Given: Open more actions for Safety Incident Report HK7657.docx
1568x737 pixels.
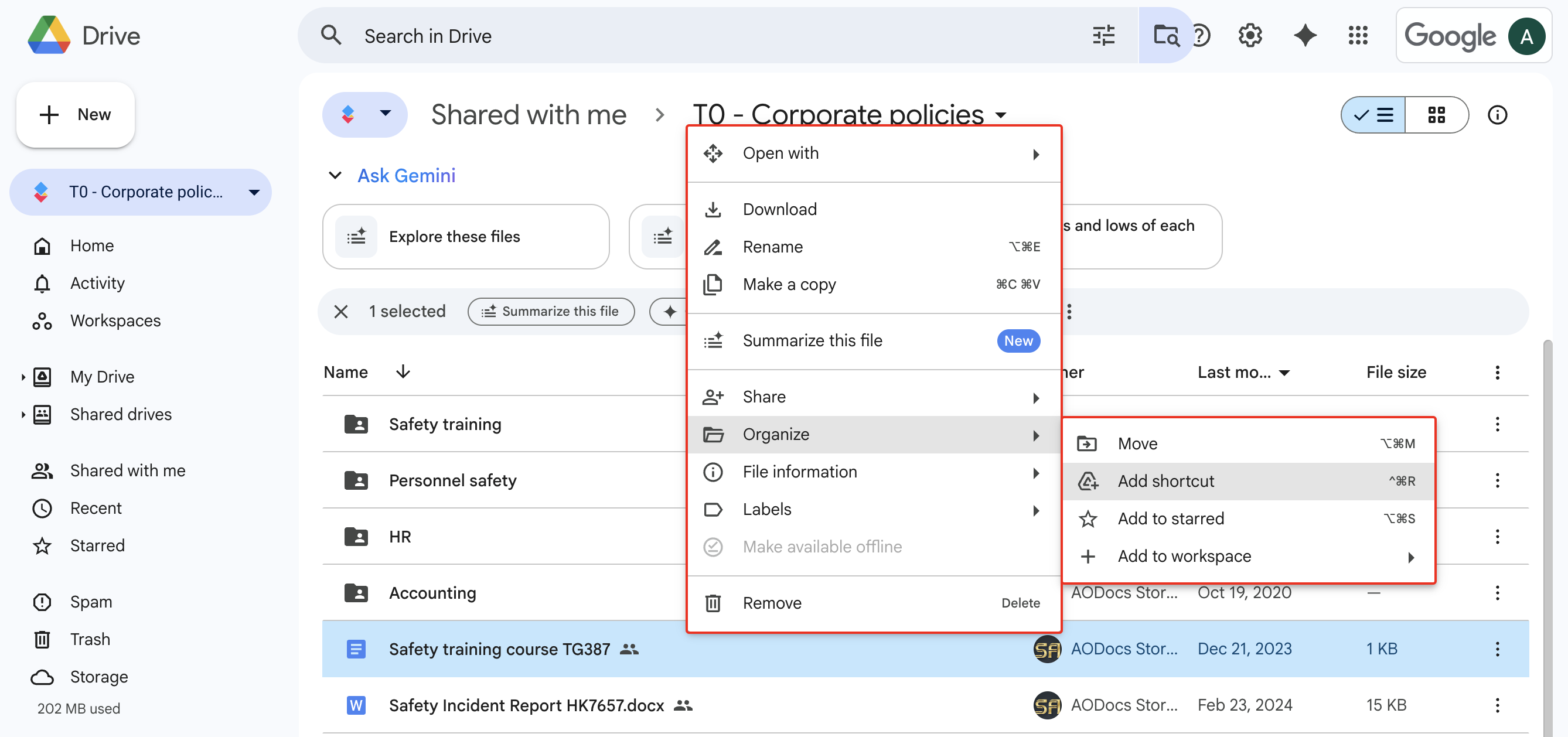Looking at the screenshot, I should pyautogui.click(x=1497, y=705).
